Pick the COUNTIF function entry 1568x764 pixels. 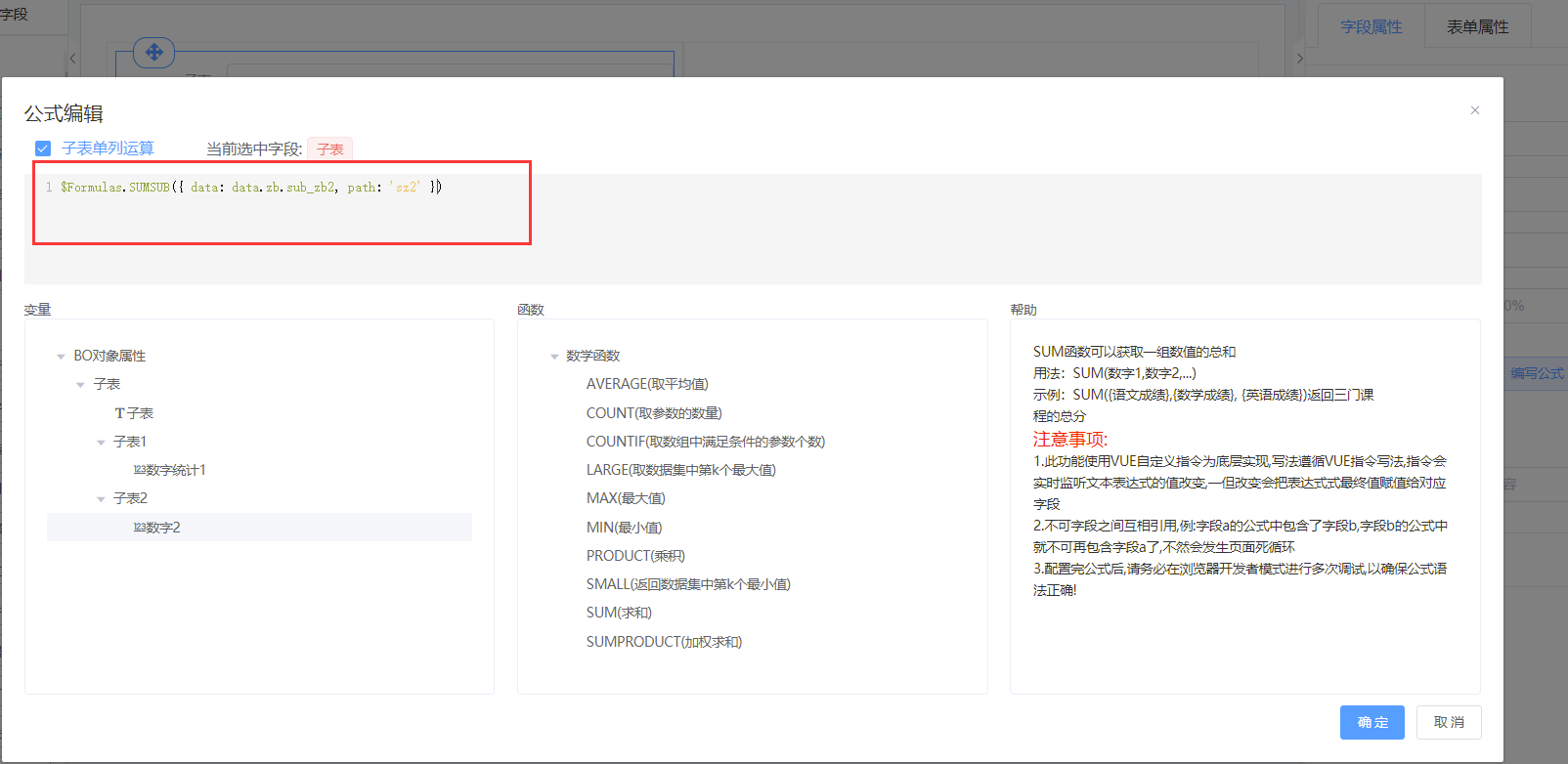click(705, 442)
